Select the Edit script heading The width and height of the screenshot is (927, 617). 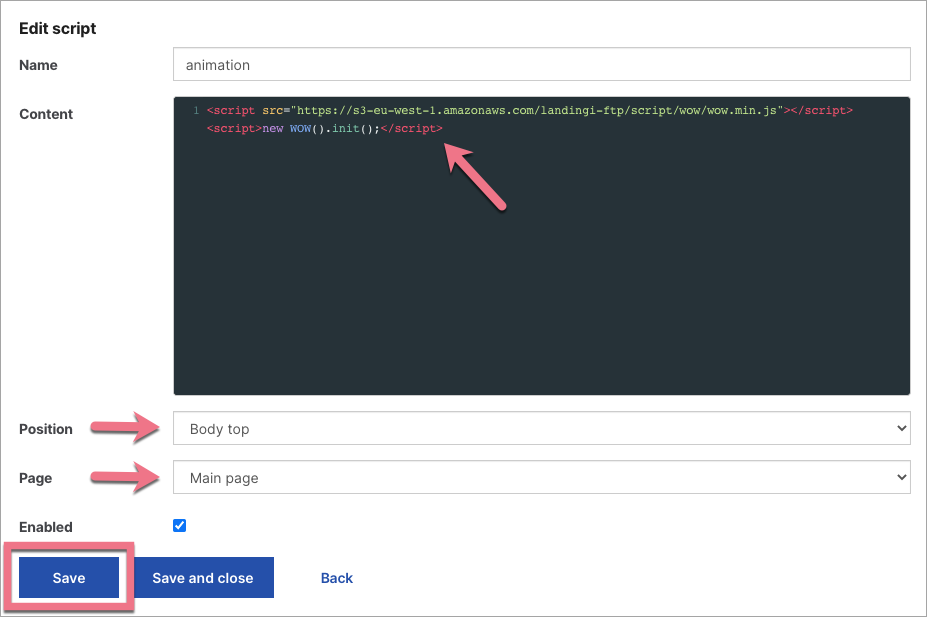pos(57,28)
